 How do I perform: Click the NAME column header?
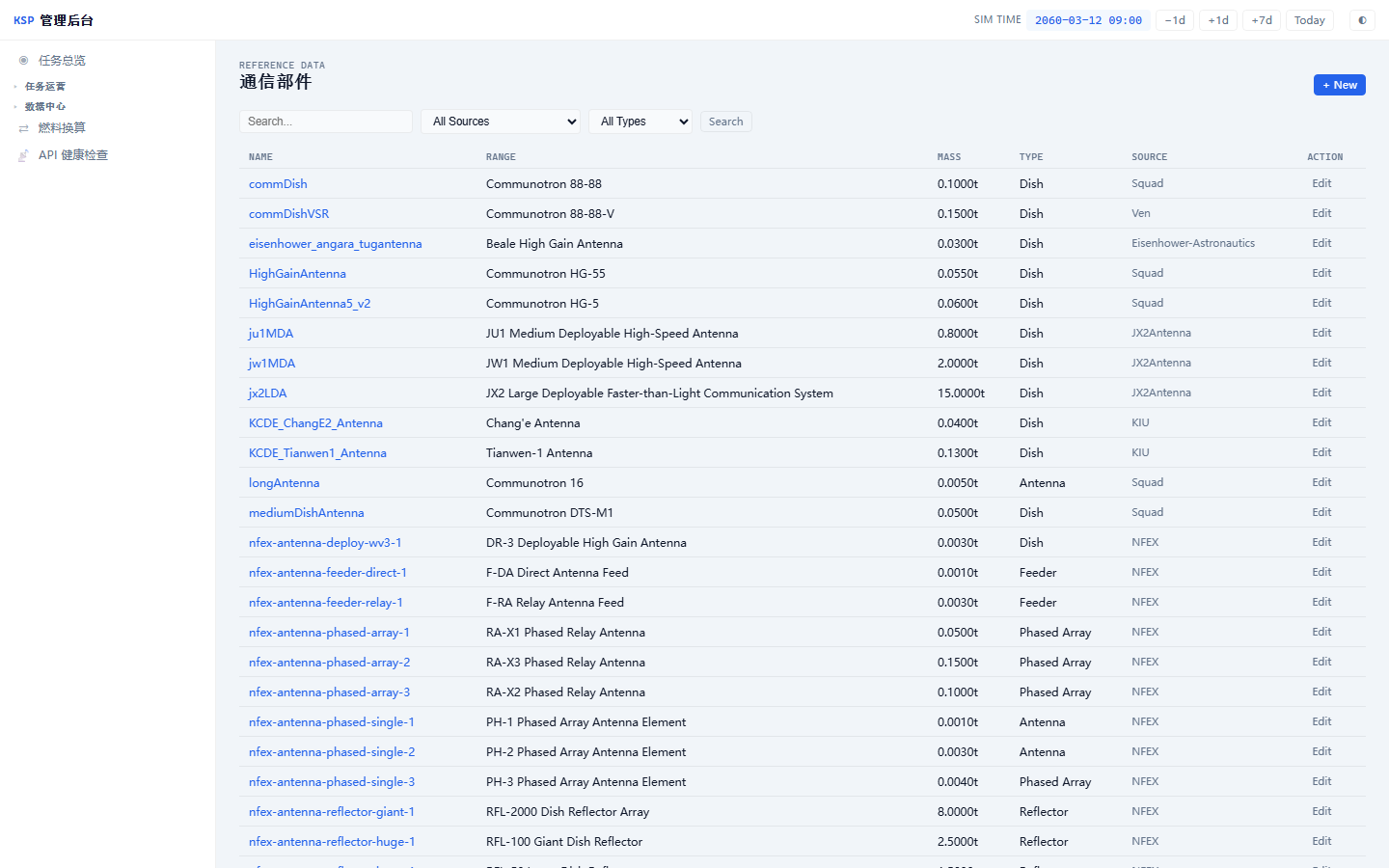pos(260,156)
